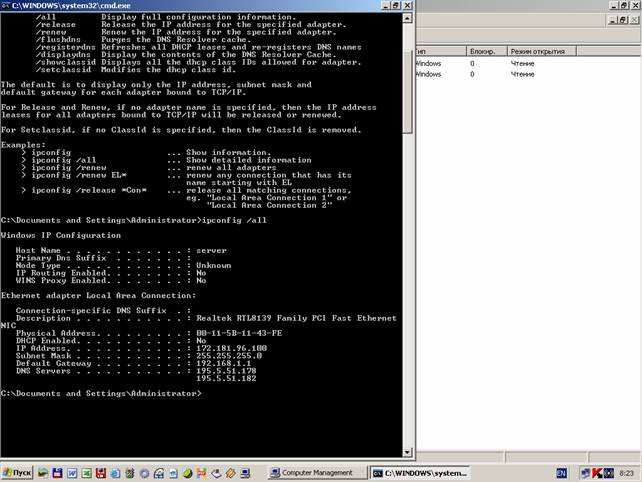Launch Microsoft Word from quick launch
Viewport: 642px width, 482px height.
coord(72,473)
